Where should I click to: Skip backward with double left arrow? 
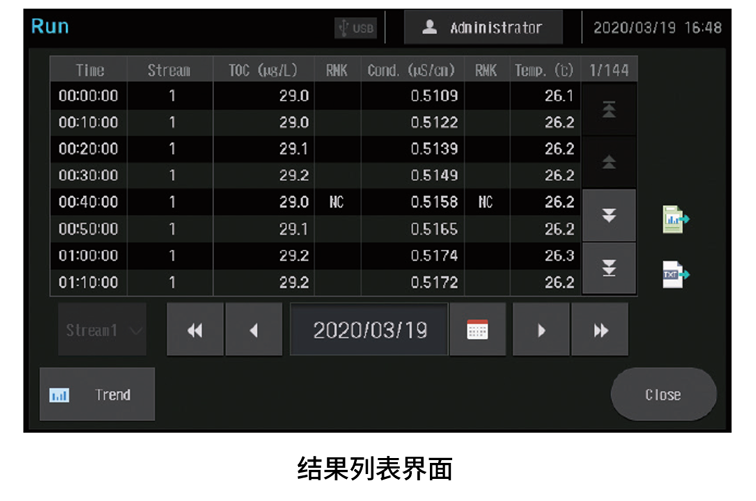coord(195,330)
